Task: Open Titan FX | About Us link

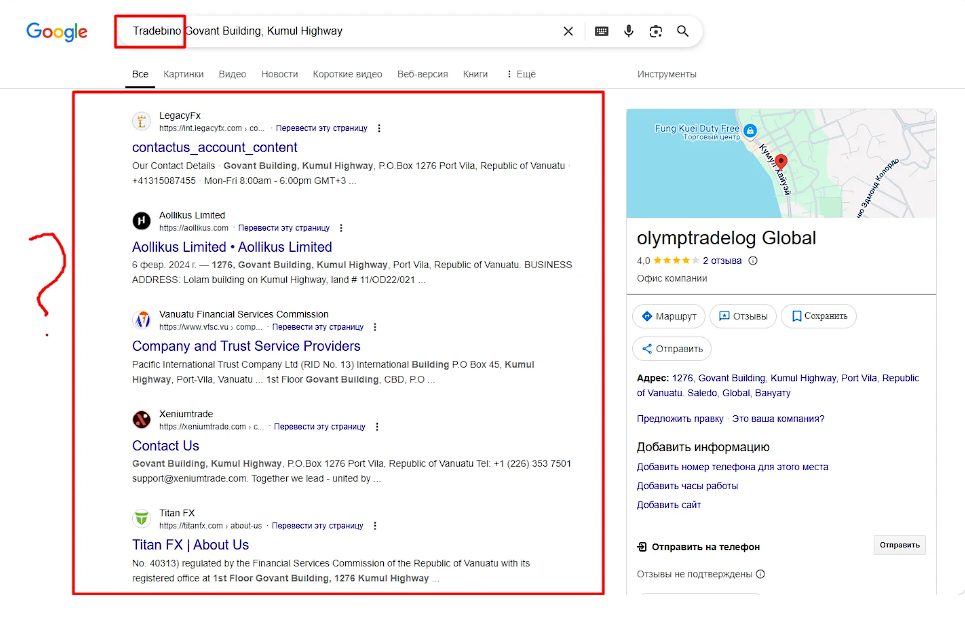Action: 190,545
